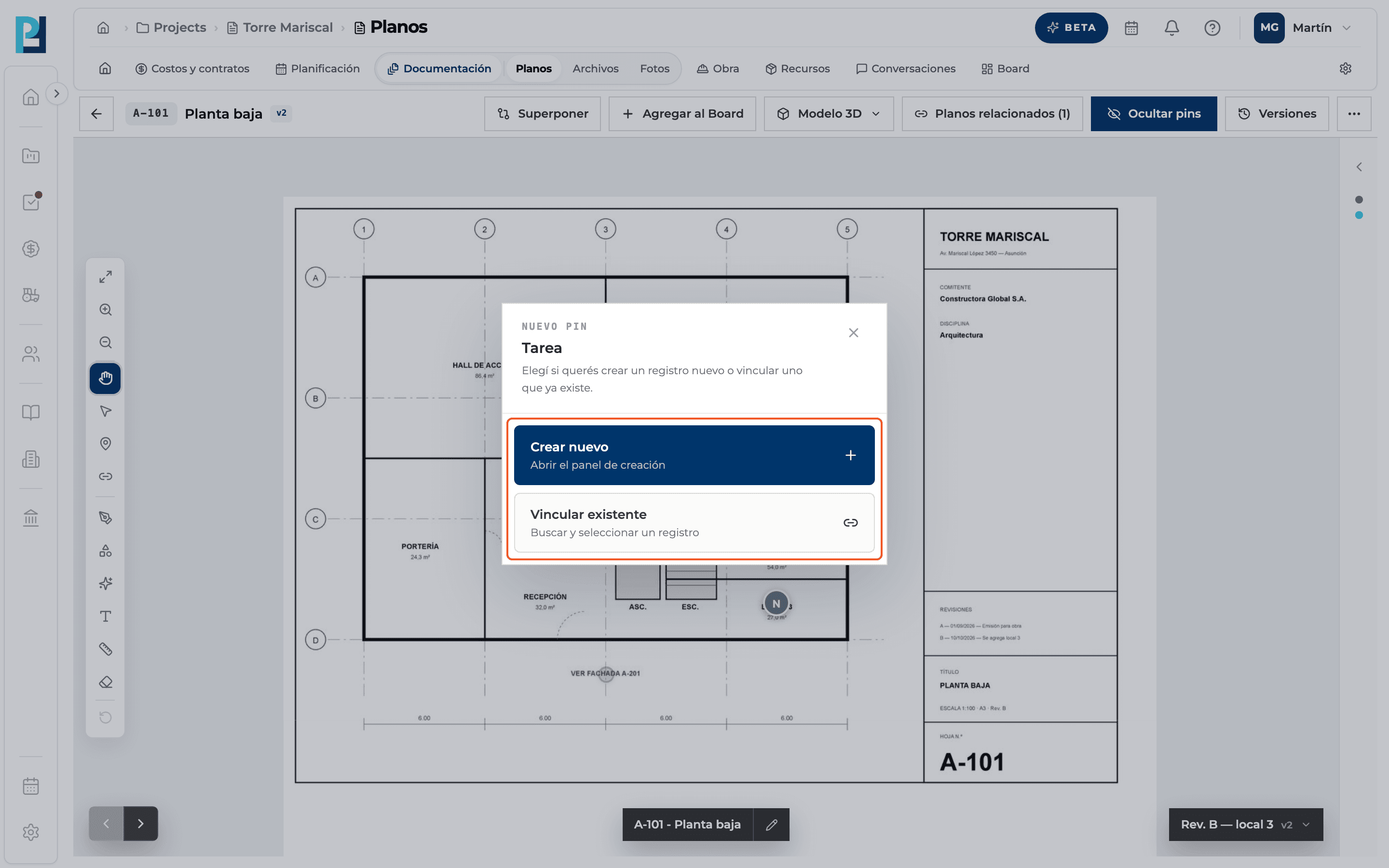
Task: Open Versiones history
Action: 1277,114
